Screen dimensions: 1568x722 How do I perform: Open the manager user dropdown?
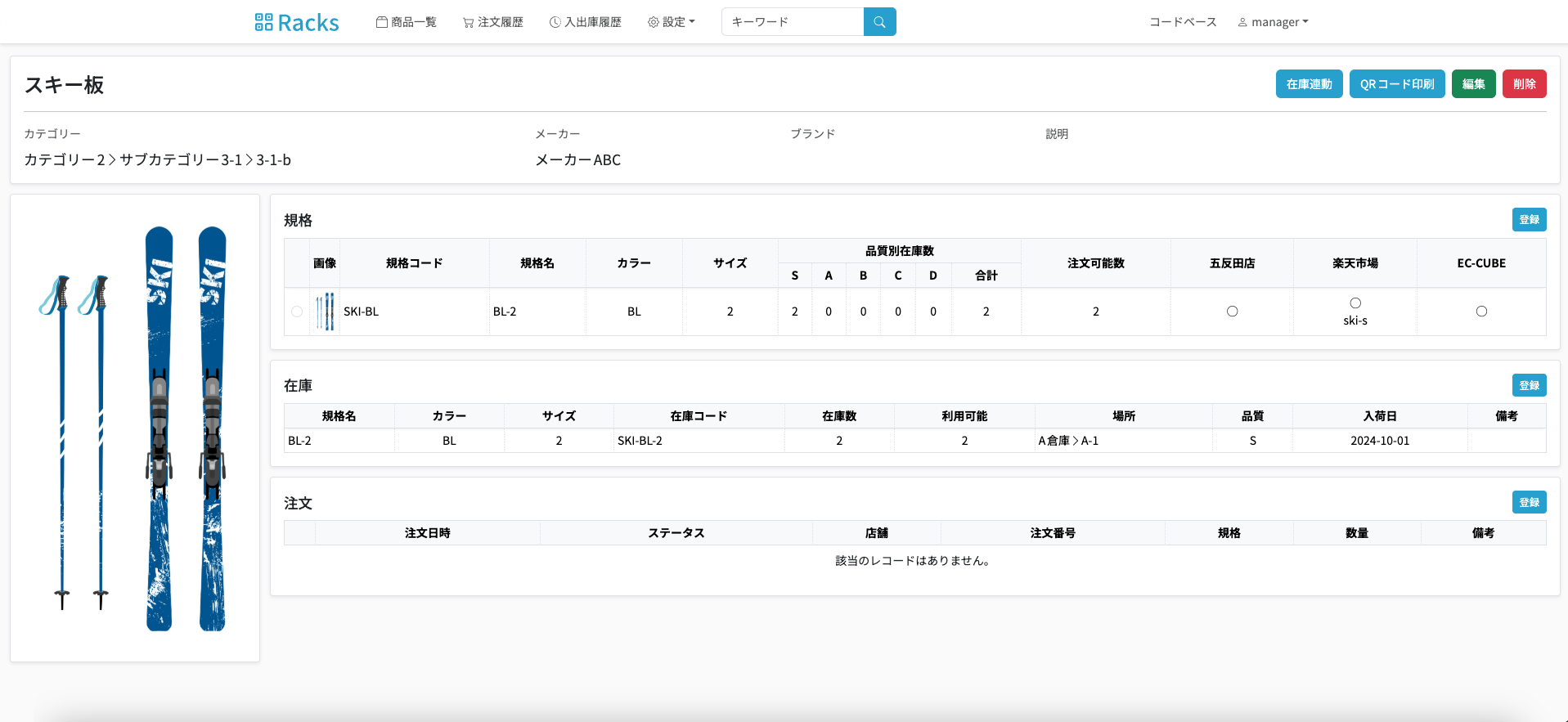tap(1273, 22)
